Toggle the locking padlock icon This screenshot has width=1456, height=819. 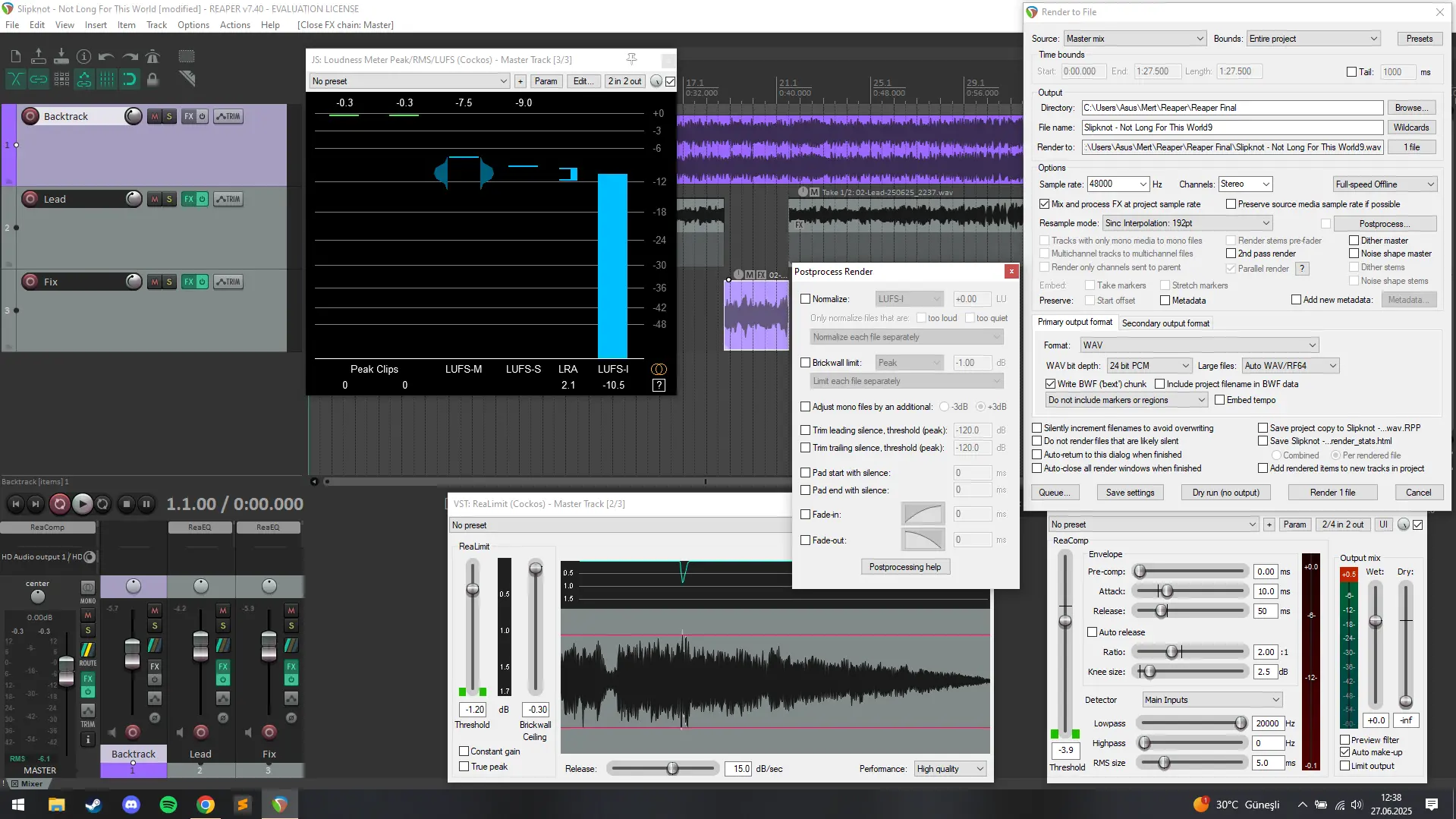click(x=153, y=79)
